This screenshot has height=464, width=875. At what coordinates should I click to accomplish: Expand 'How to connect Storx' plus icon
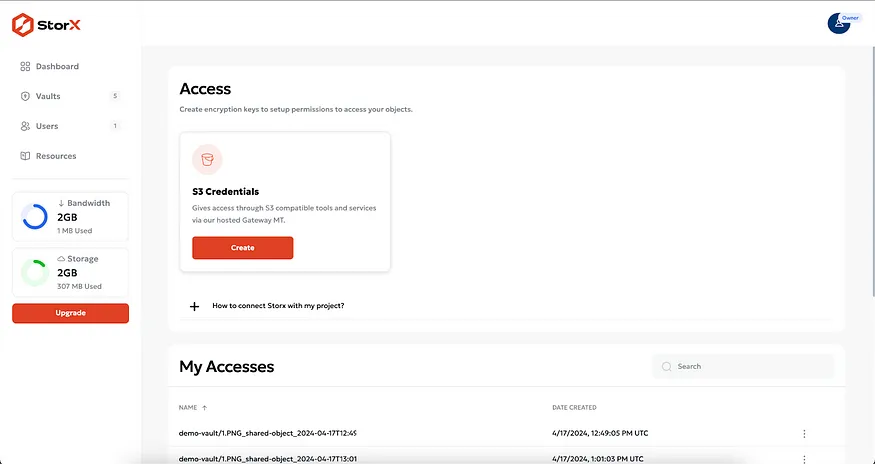point(195,306)
